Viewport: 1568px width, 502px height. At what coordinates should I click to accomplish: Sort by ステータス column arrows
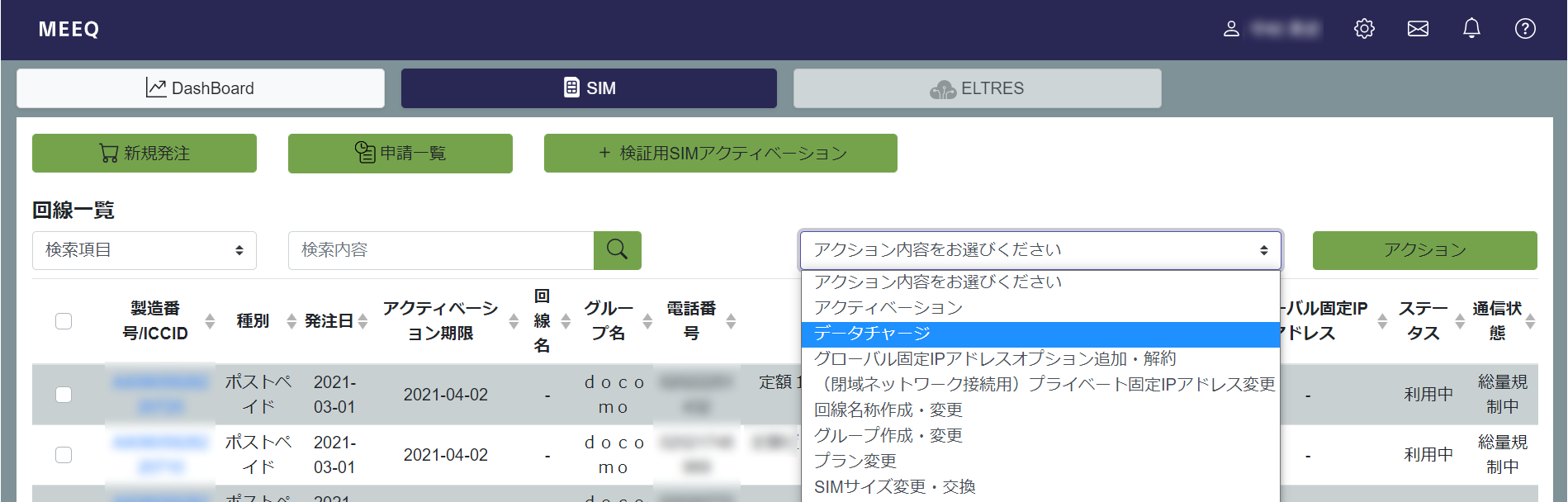click(1460, 321)
